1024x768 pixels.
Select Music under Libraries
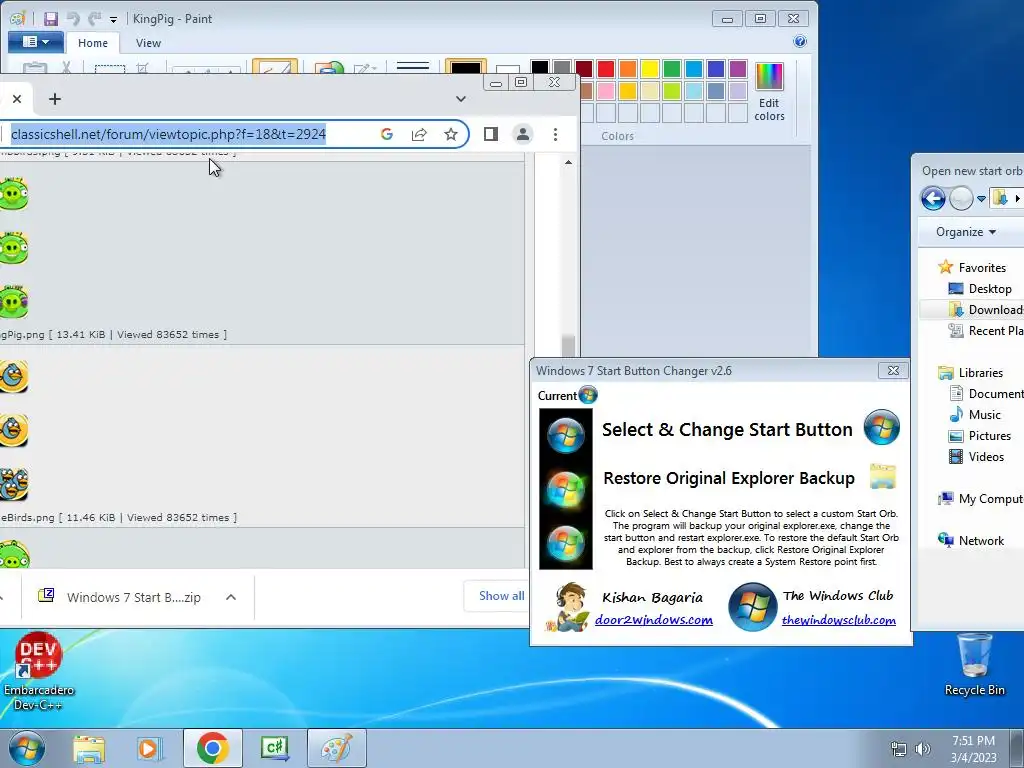975,415
